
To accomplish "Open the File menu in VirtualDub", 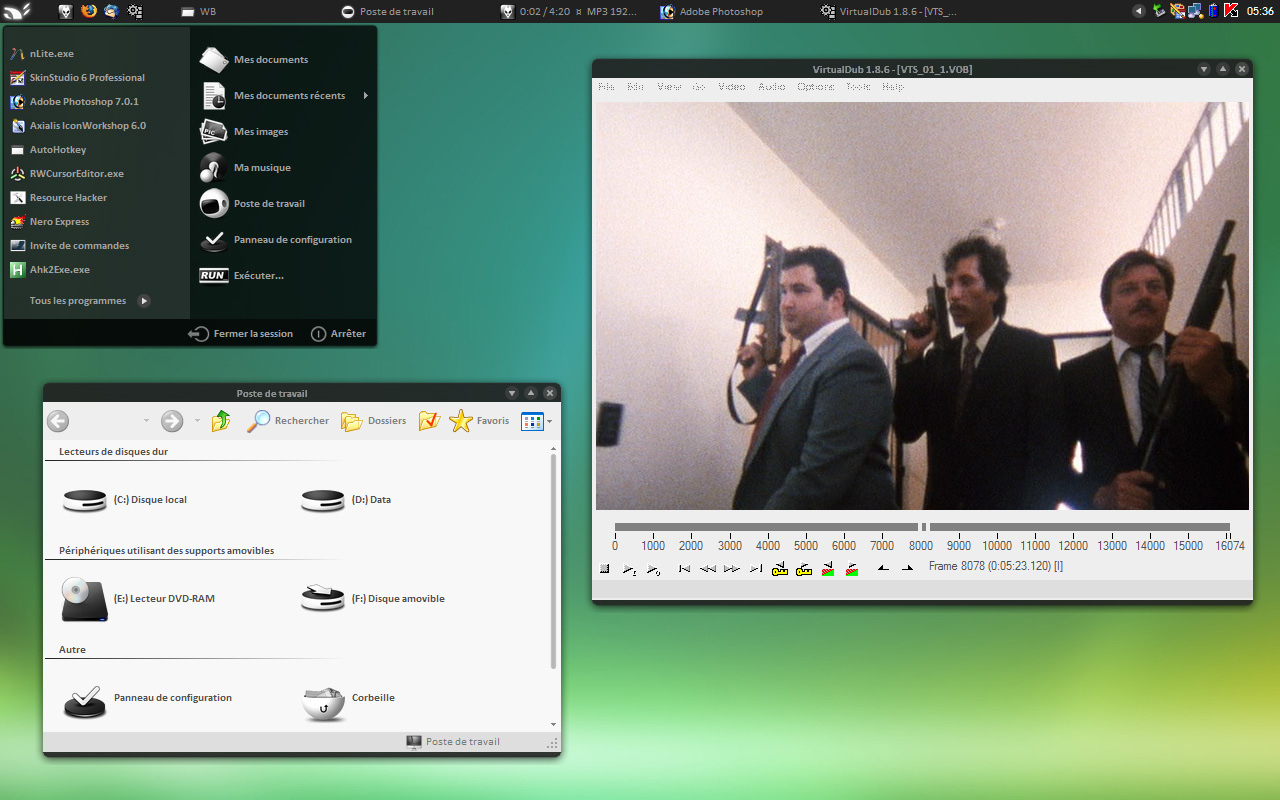I will click(x=606, y=87).
